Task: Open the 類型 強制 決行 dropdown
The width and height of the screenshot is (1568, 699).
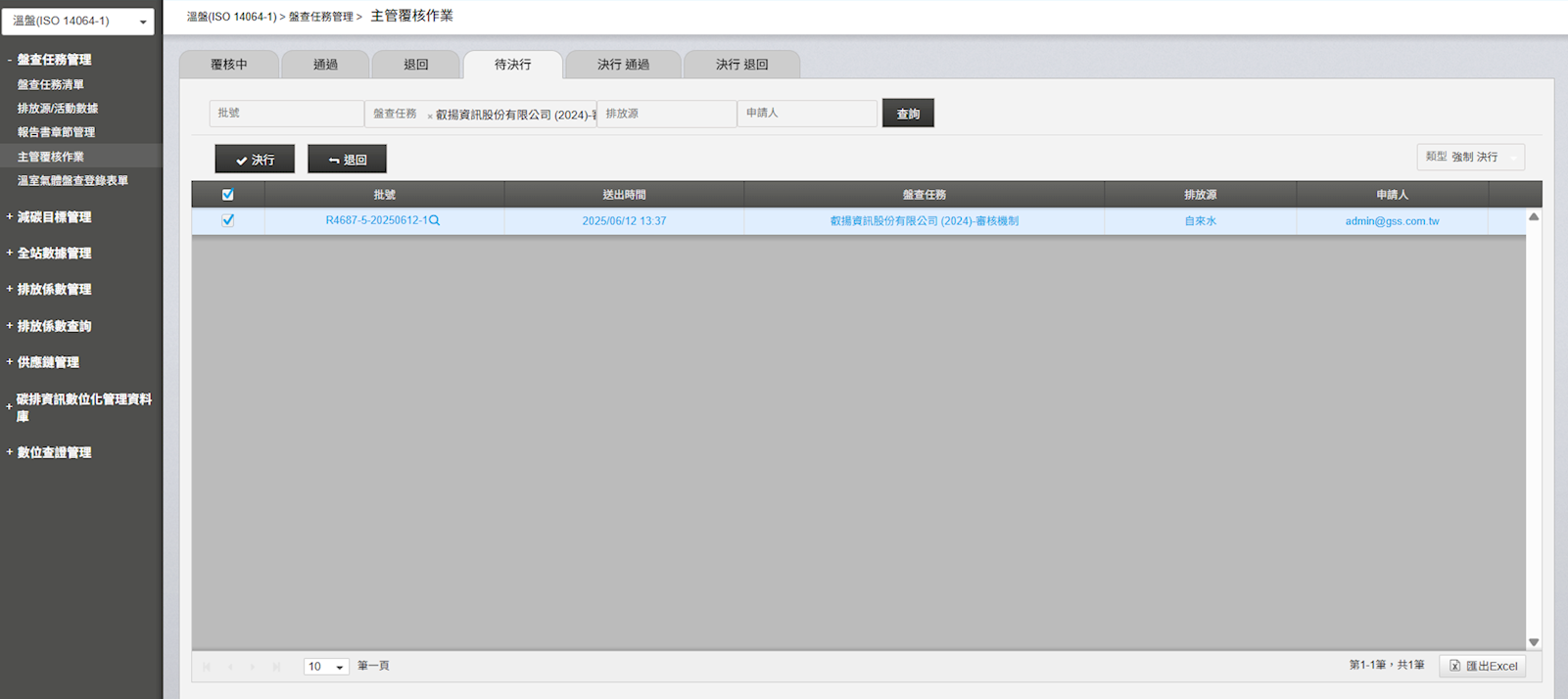Action: click(1470, 157)
